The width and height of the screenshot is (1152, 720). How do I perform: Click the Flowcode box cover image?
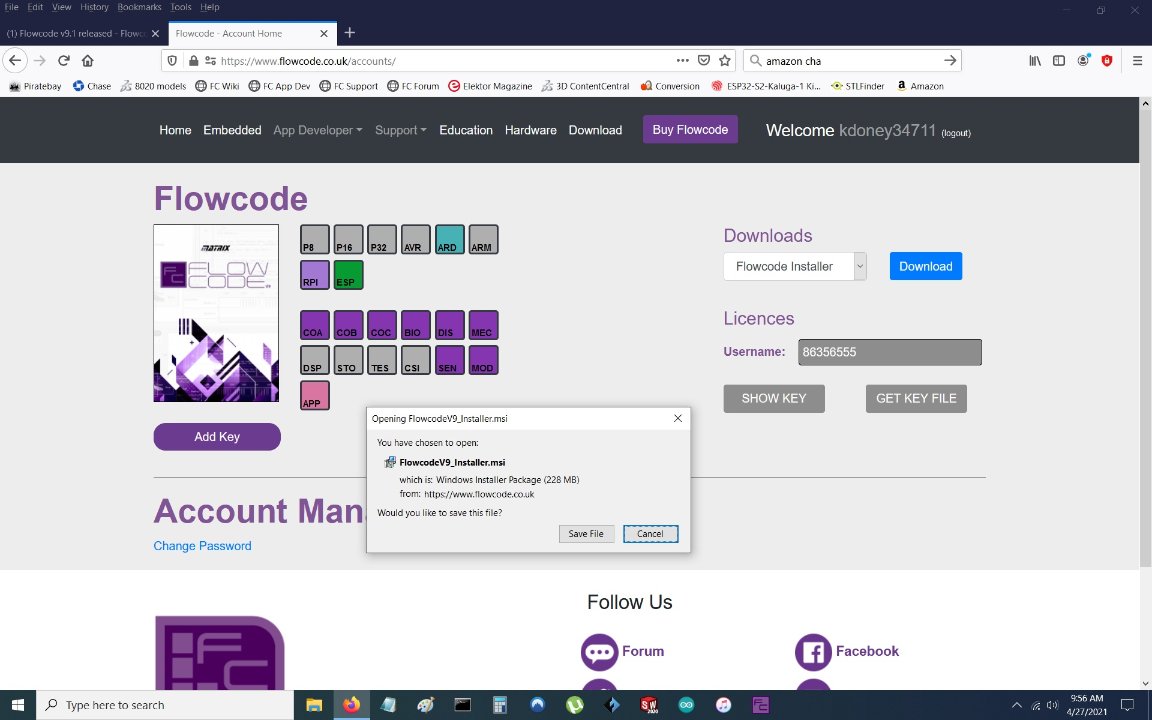pyautogui.click(x=216, y=313)
